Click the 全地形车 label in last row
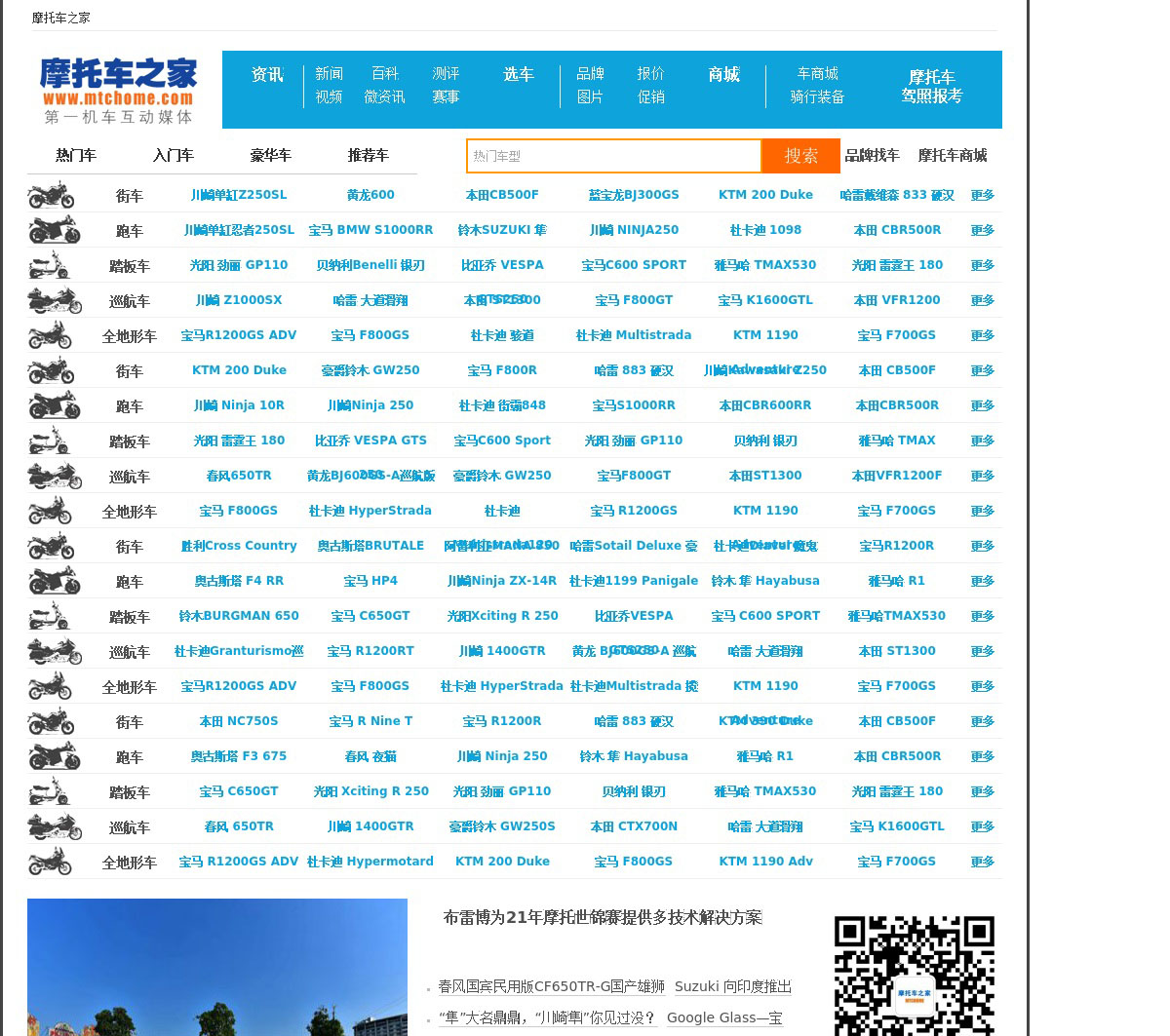Image resolution: width=1170 pixels, height=1036 pixels. [x=130, y=863]
